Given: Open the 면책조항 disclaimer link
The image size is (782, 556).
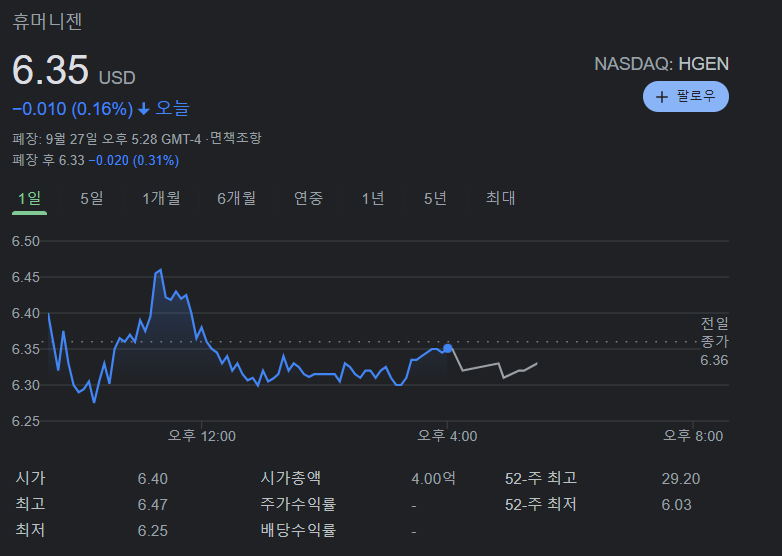Looking at the screenshot, I should click(x=235, y=138).
